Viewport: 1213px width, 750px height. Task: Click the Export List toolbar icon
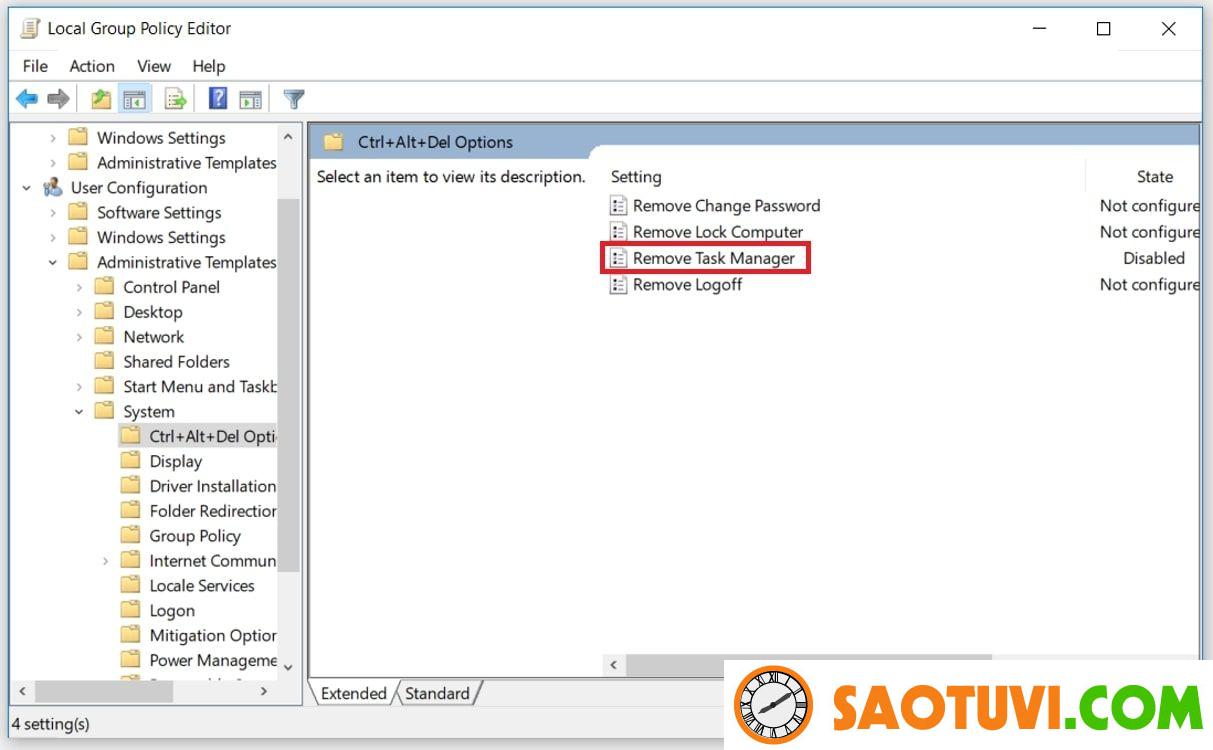click(x=176, y=99)
